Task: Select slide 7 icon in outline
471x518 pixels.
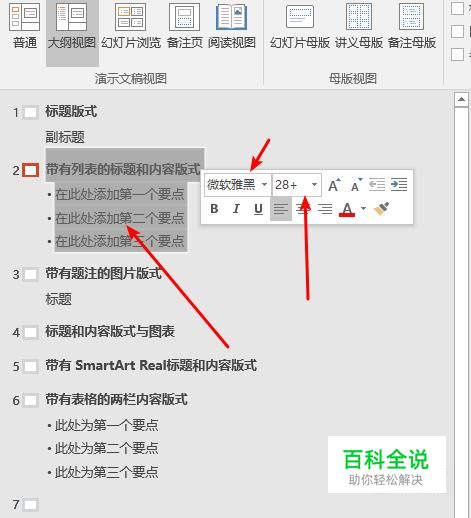Action: (31, 504)
